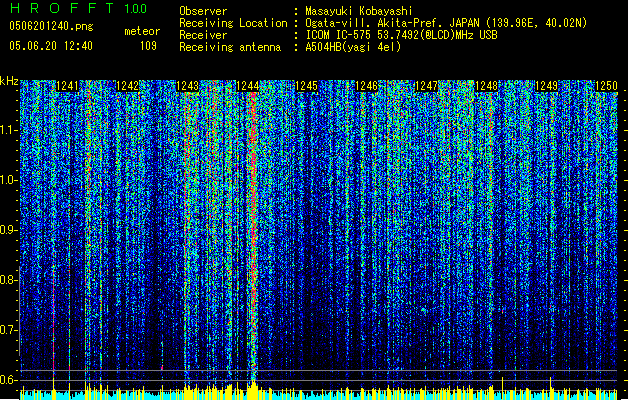
Task: Click the A504HB(yagi 4el) antenna text
Action: [x=353, y=47]
